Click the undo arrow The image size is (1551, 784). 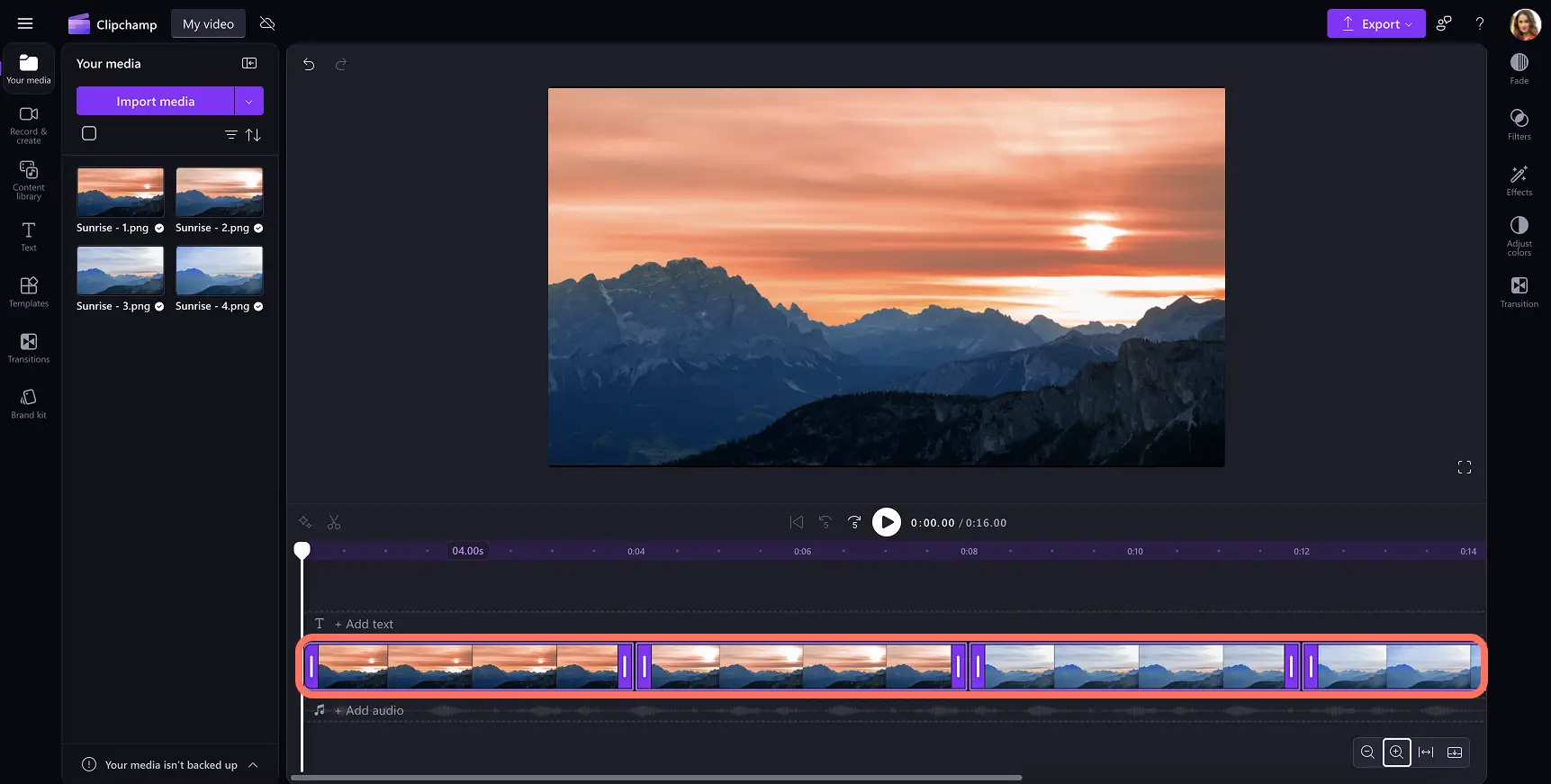pos(309,64)
